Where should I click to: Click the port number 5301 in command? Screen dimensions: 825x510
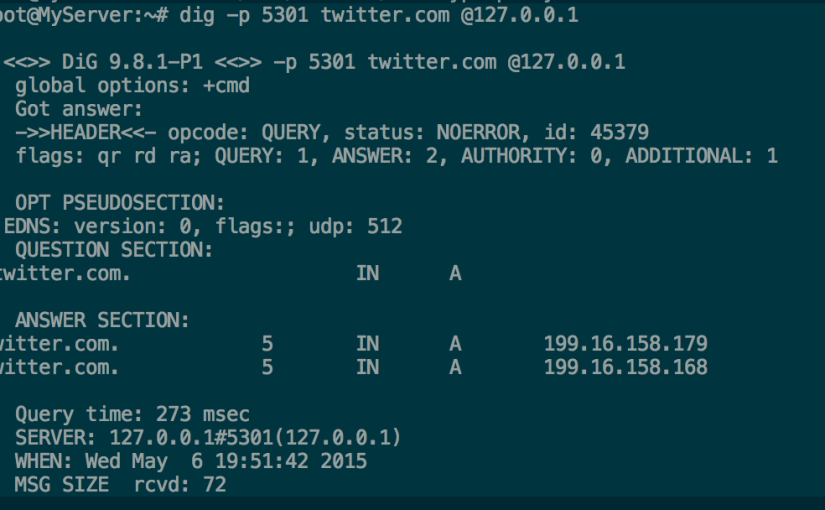285,15
